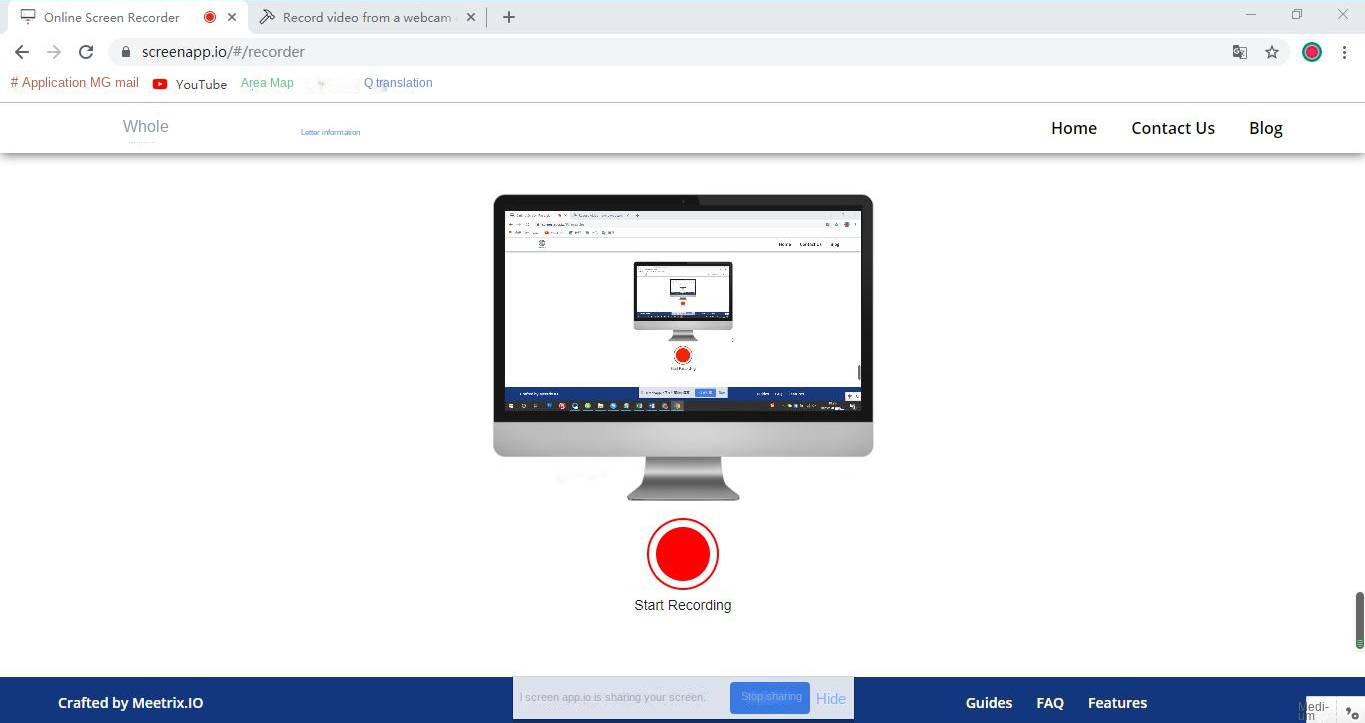Open the Blog link in navigation
Image resolution: width=1365 pixels, height=723 pixels.
[1265, 128]
